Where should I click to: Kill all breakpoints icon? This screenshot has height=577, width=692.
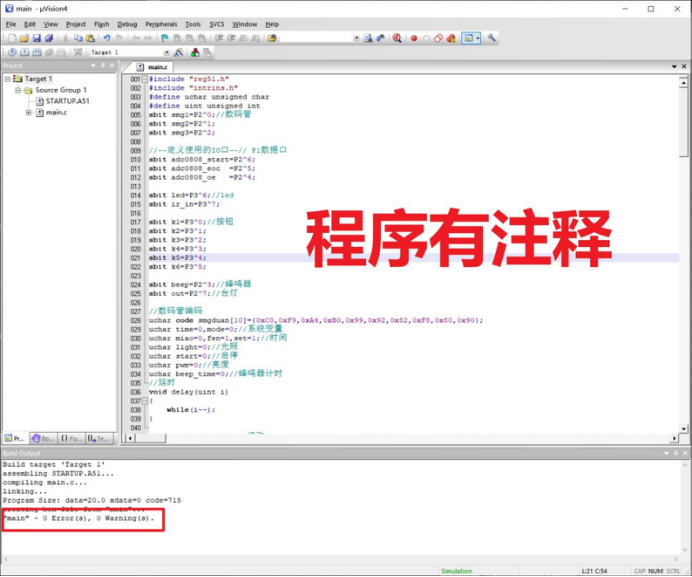451,38
